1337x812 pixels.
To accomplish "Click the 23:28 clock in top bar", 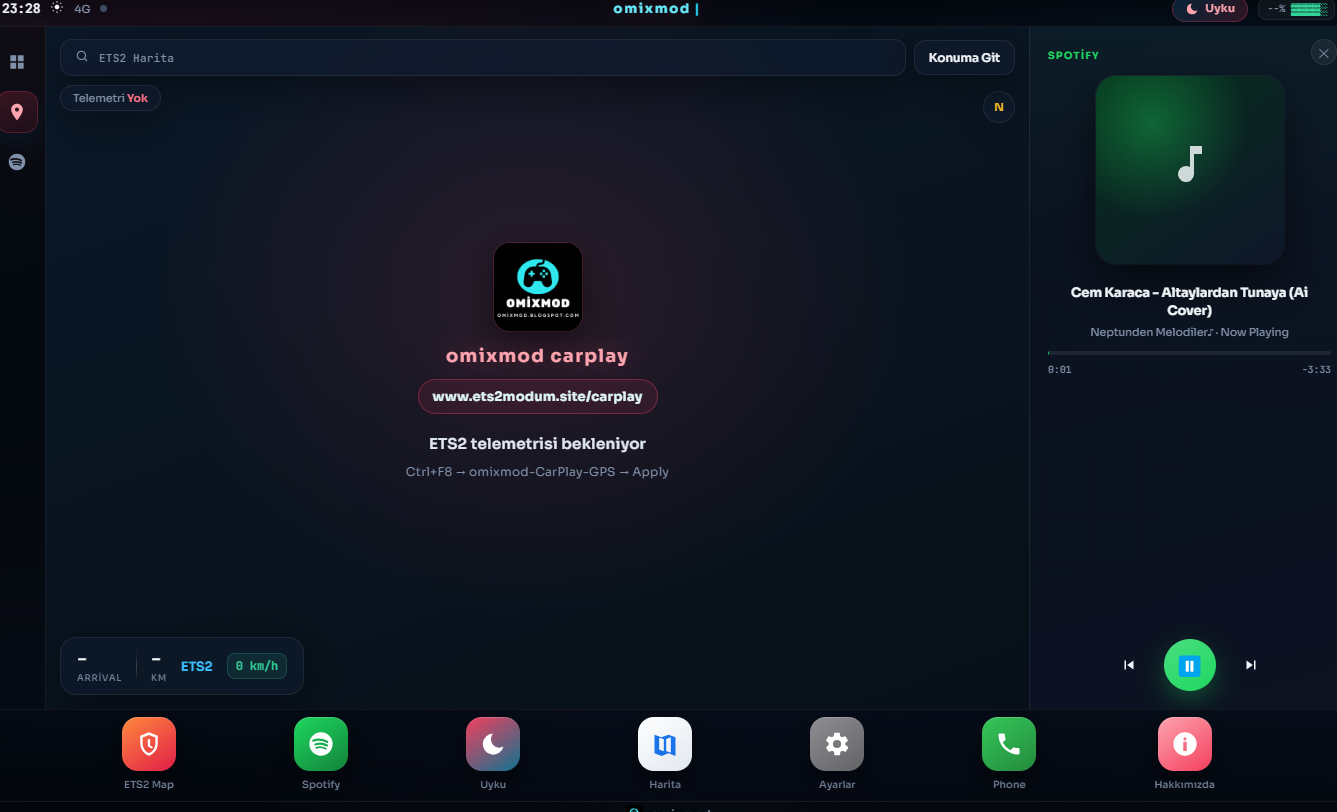I will [21, 8].
